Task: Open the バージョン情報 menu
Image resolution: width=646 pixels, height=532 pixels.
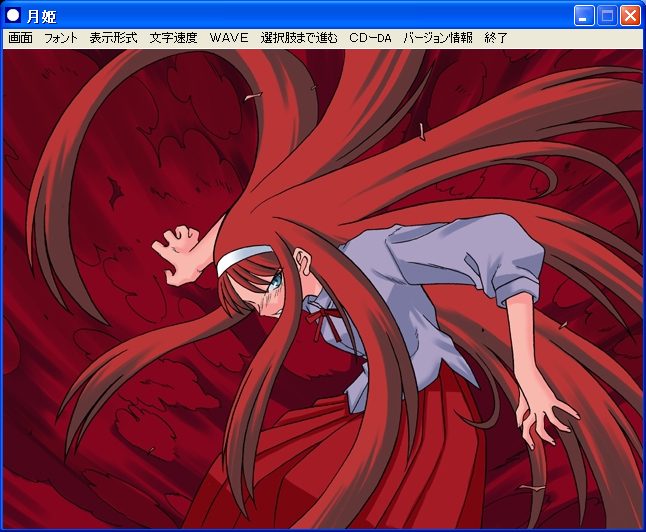Action: tap(438, 38)
